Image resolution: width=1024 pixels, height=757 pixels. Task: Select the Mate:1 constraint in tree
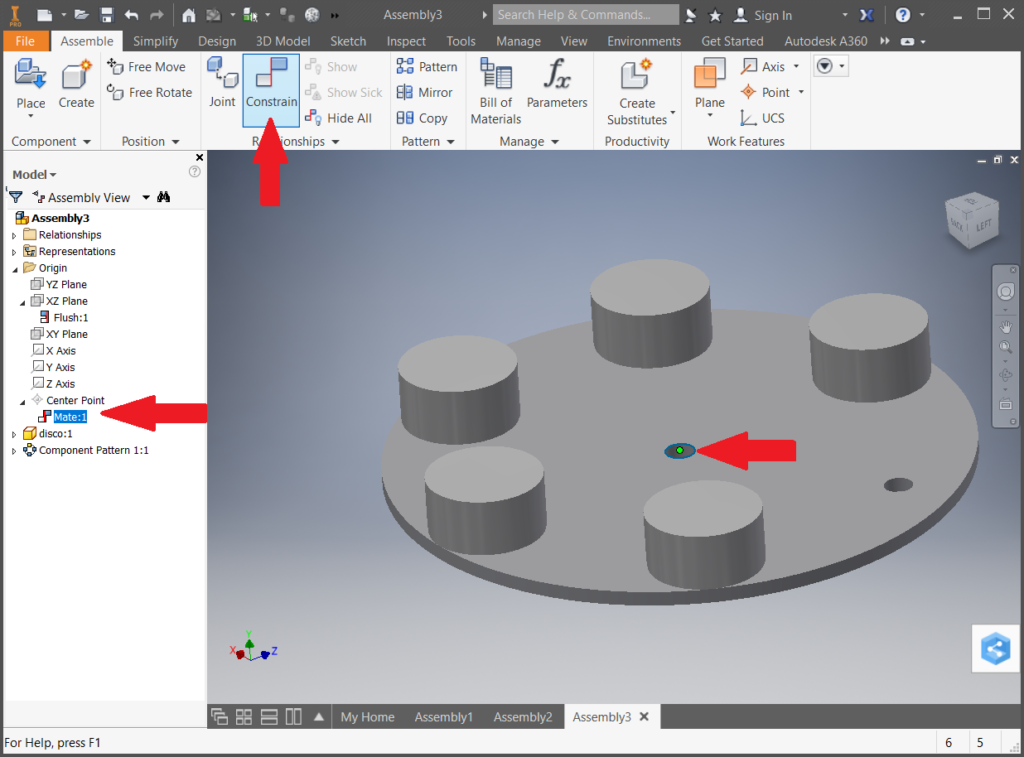(70, 417)
